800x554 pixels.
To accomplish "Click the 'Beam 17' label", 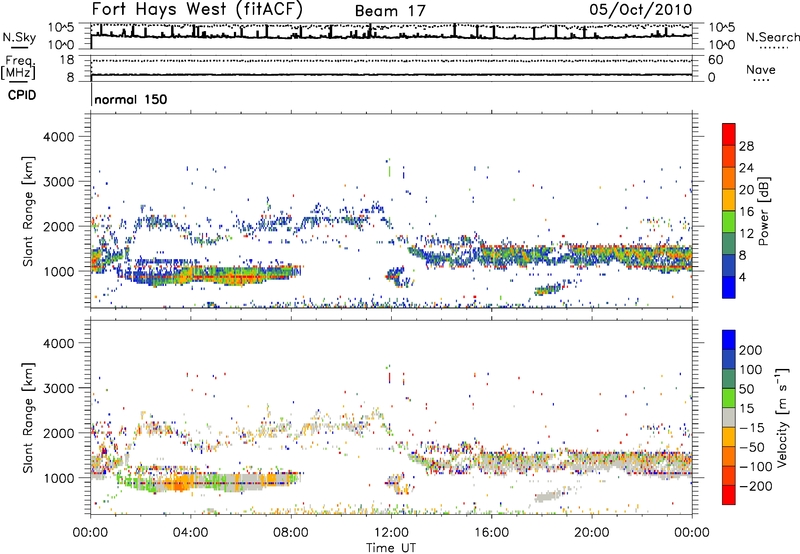I will point(390,11).
